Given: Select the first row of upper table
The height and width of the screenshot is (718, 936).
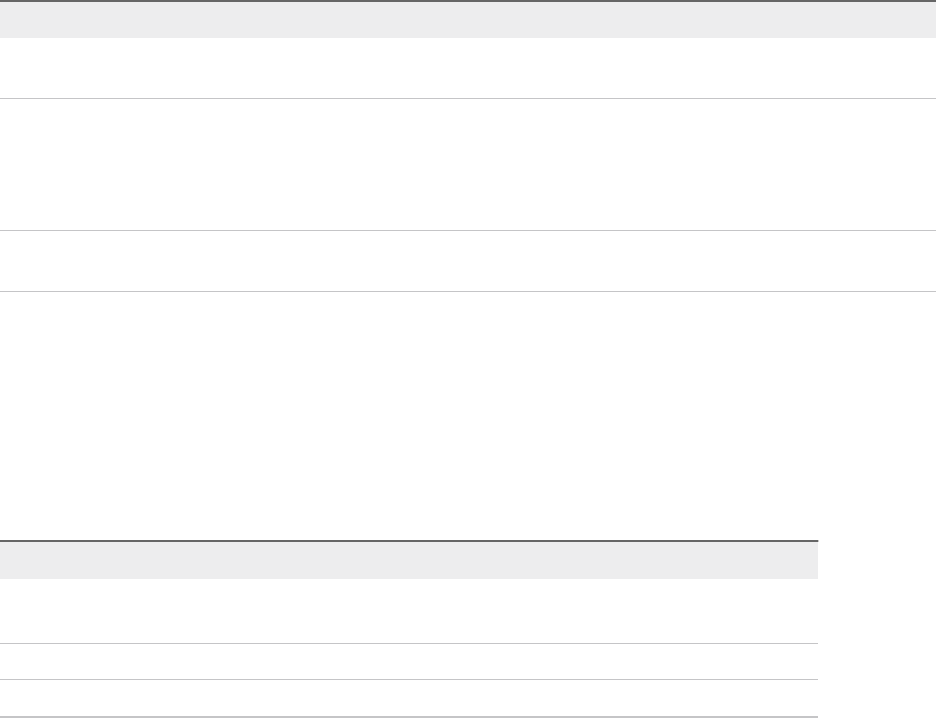Looking at the screenshot, I should click(x=468, y=68).
